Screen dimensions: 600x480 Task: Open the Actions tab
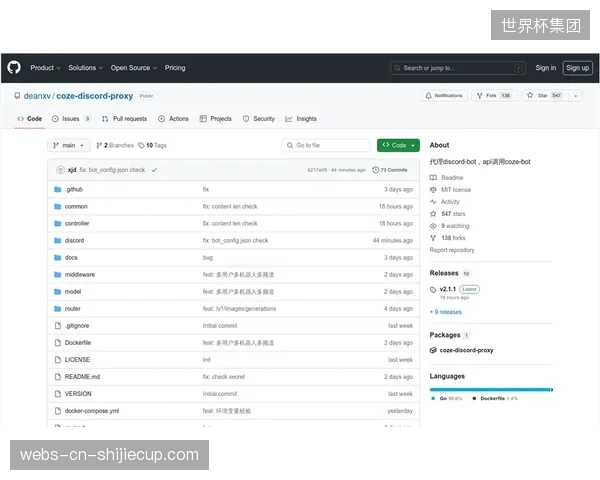pos(173,119)
